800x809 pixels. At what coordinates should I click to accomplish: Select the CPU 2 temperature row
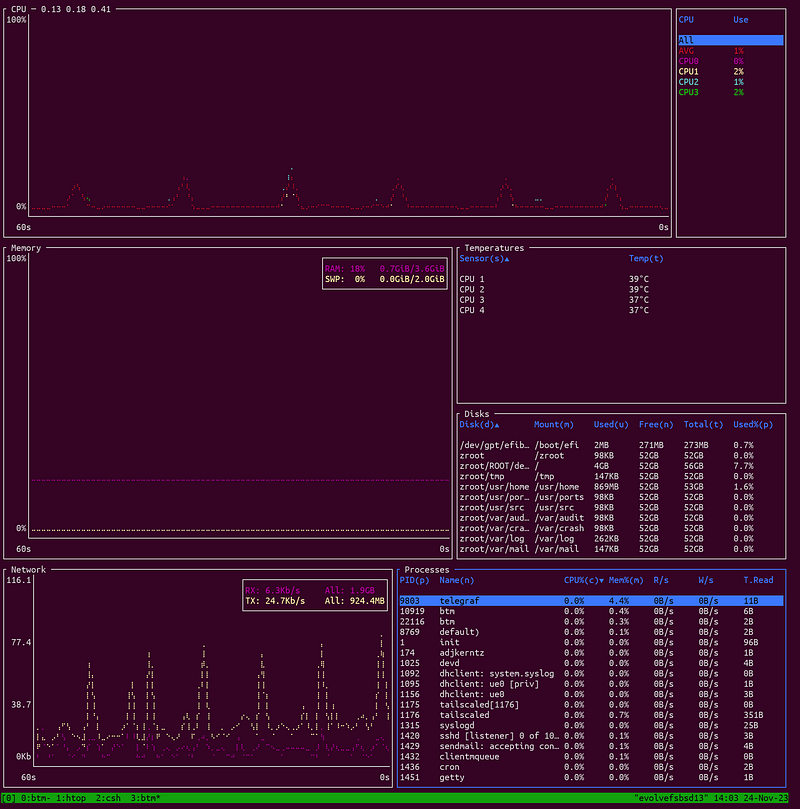pos(621,289)
